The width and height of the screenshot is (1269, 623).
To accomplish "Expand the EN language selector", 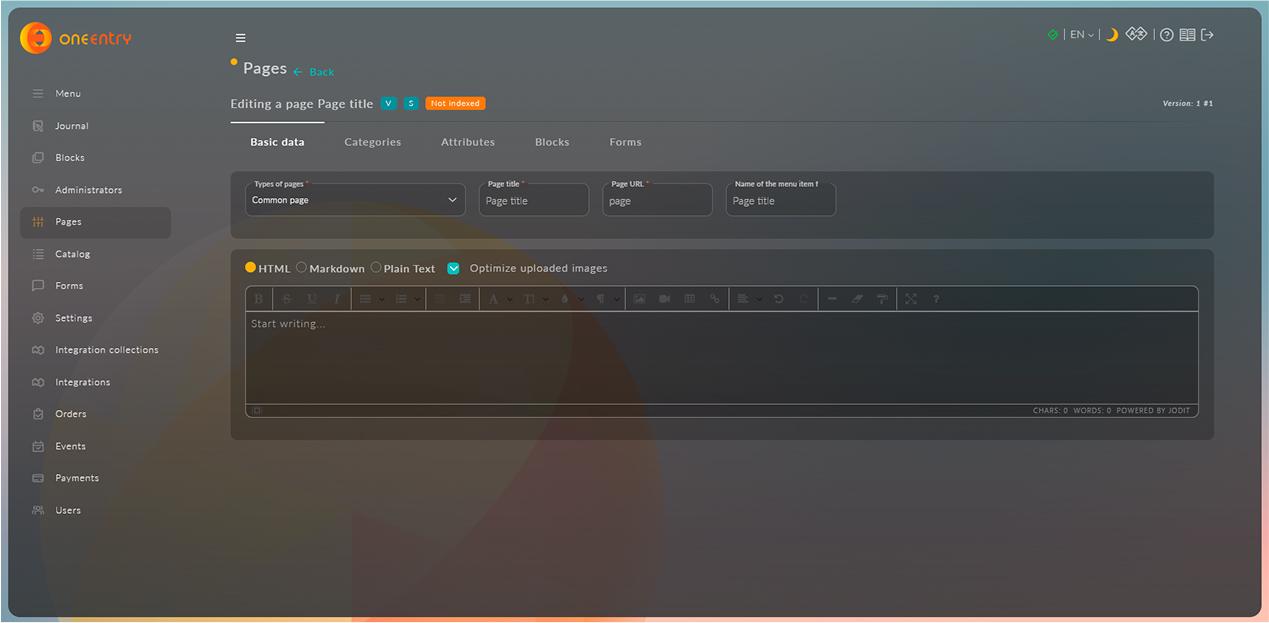I will [x=1081, y=35].
